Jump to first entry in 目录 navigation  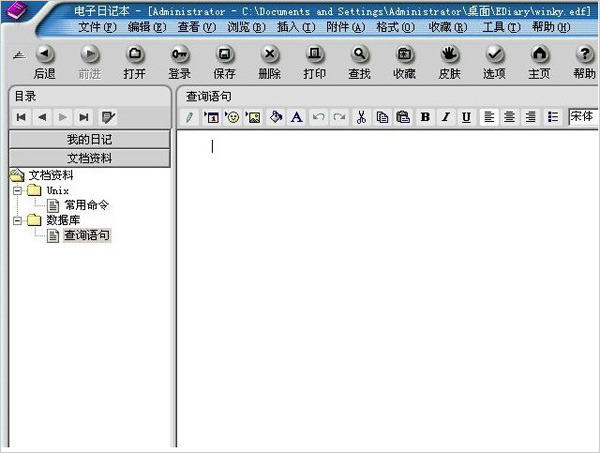(21, 117)
